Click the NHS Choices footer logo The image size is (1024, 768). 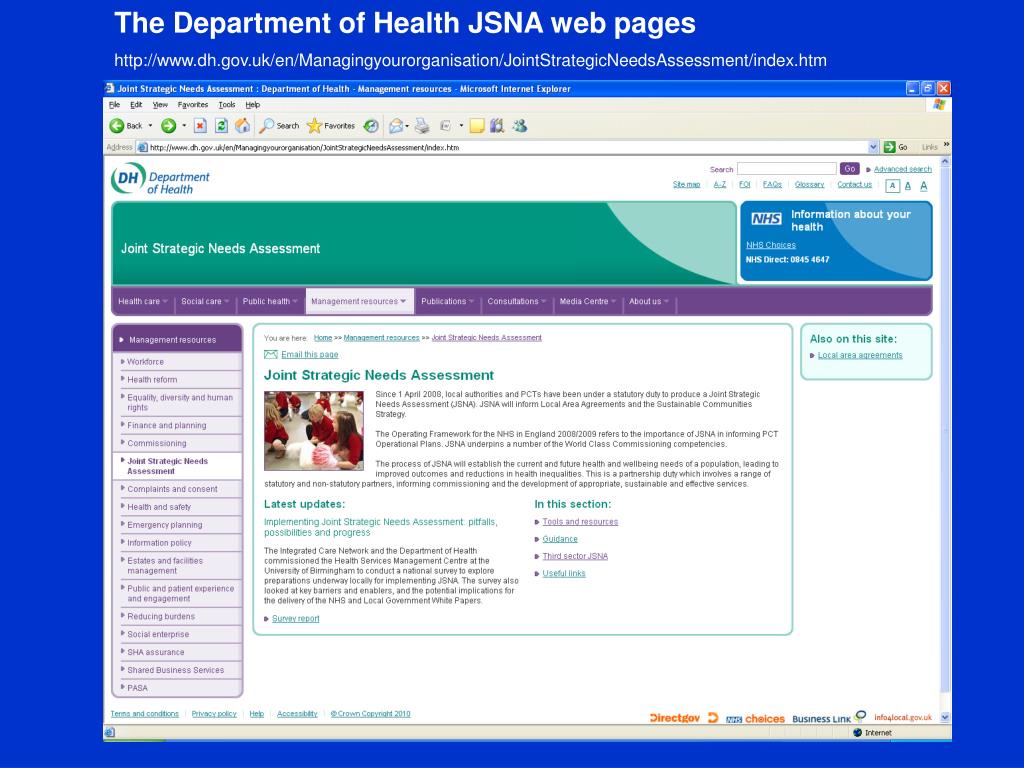click(755, 718)
